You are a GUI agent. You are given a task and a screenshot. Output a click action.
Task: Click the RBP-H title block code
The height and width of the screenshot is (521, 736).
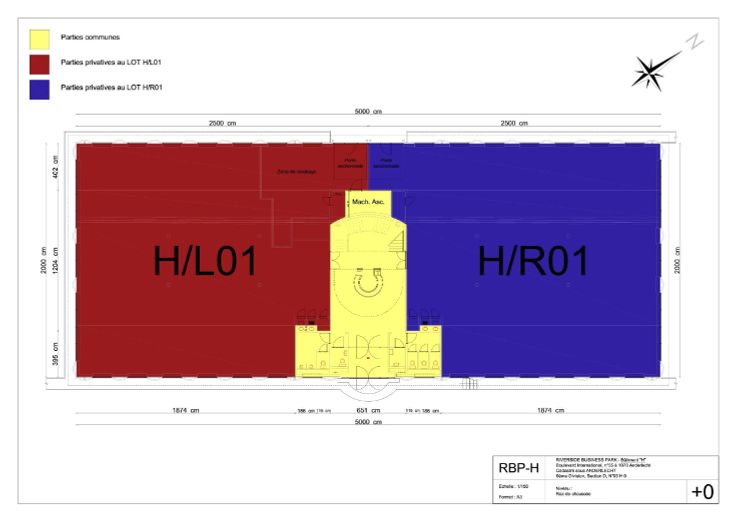(x=519, y=468)
